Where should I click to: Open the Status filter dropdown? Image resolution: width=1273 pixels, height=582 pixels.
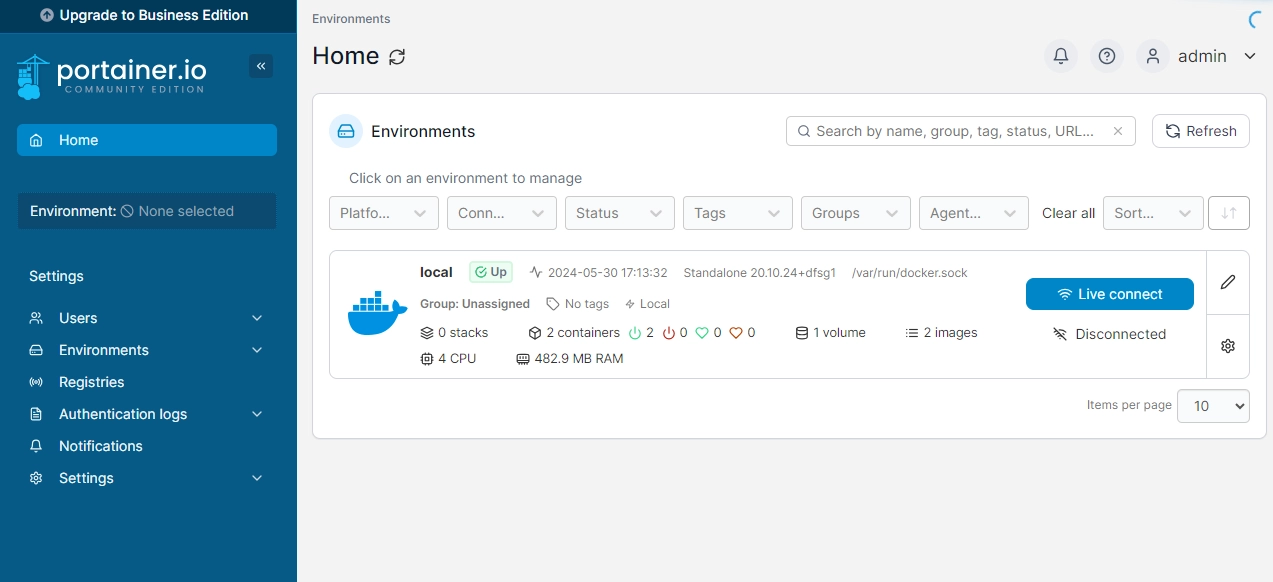click(620, 213)
